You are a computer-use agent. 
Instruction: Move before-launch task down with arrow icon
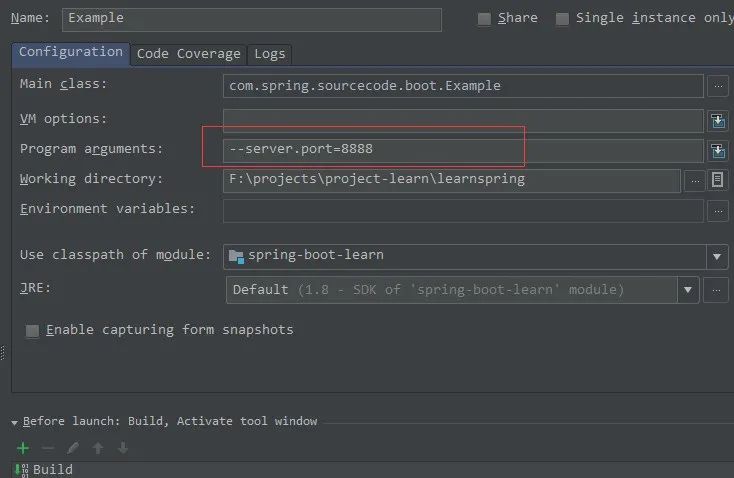[x=122, y=449]
